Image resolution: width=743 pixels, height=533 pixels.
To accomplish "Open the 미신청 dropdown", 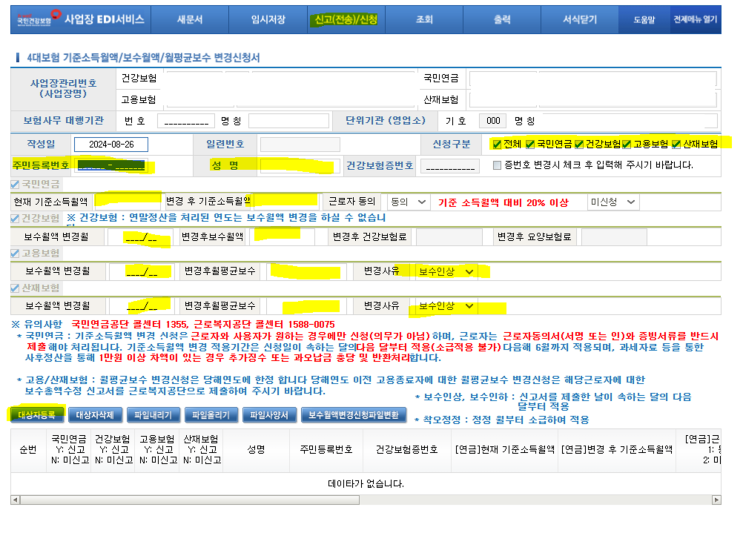I will point(613,202).
